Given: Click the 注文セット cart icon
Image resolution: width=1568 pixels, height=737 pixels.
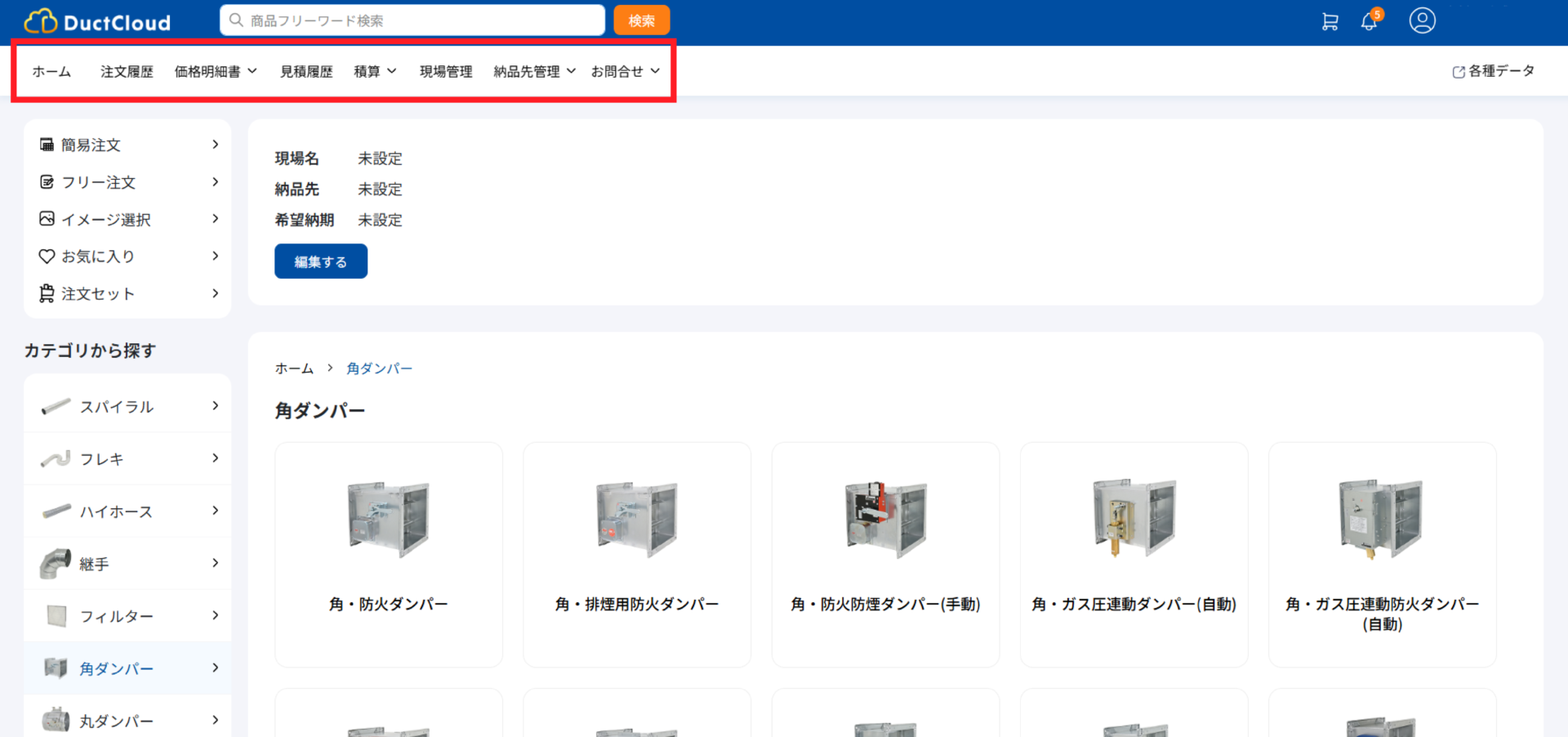Looking at the screenshot, I should tap(47, 293).
